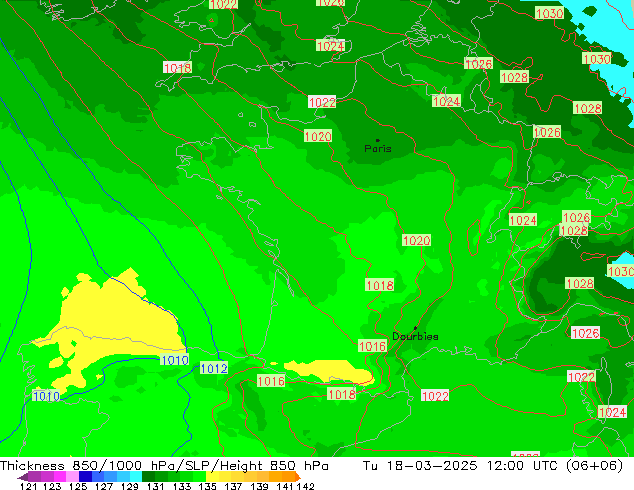Click the '(06+06)' forecast run text
The height and width of the screenshot is (490, 634).
tap(595, 466)
